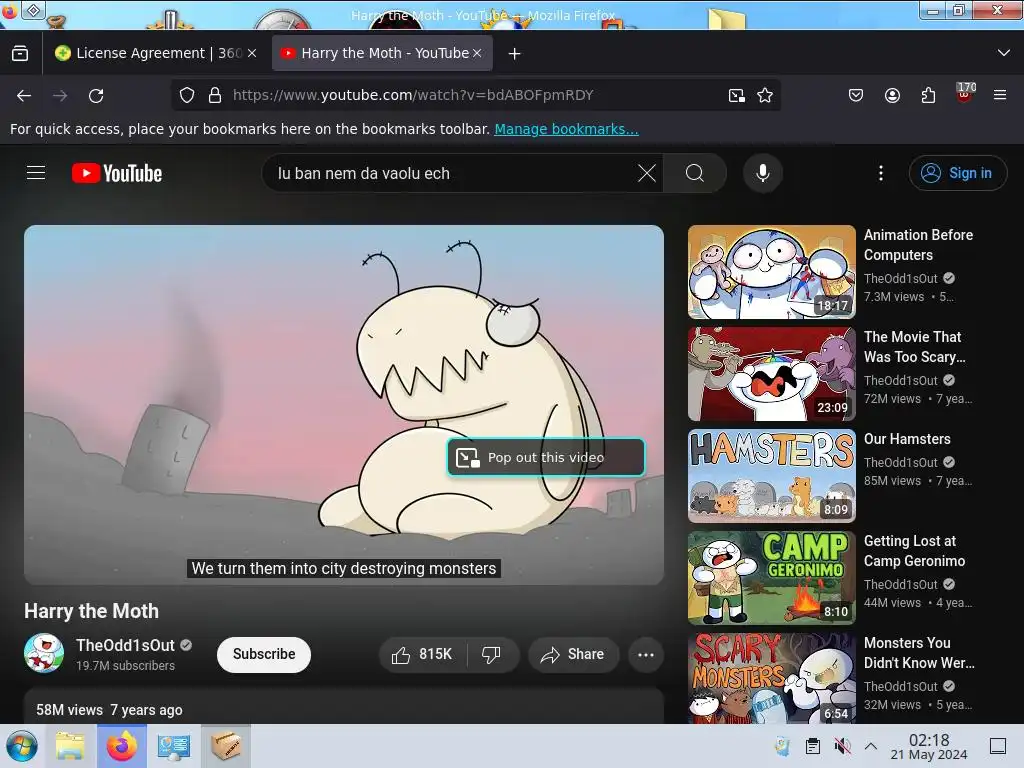View site security padlock information
Image resolution: width=1024 pixels, height=768 pixels.
tap(214, 95)
